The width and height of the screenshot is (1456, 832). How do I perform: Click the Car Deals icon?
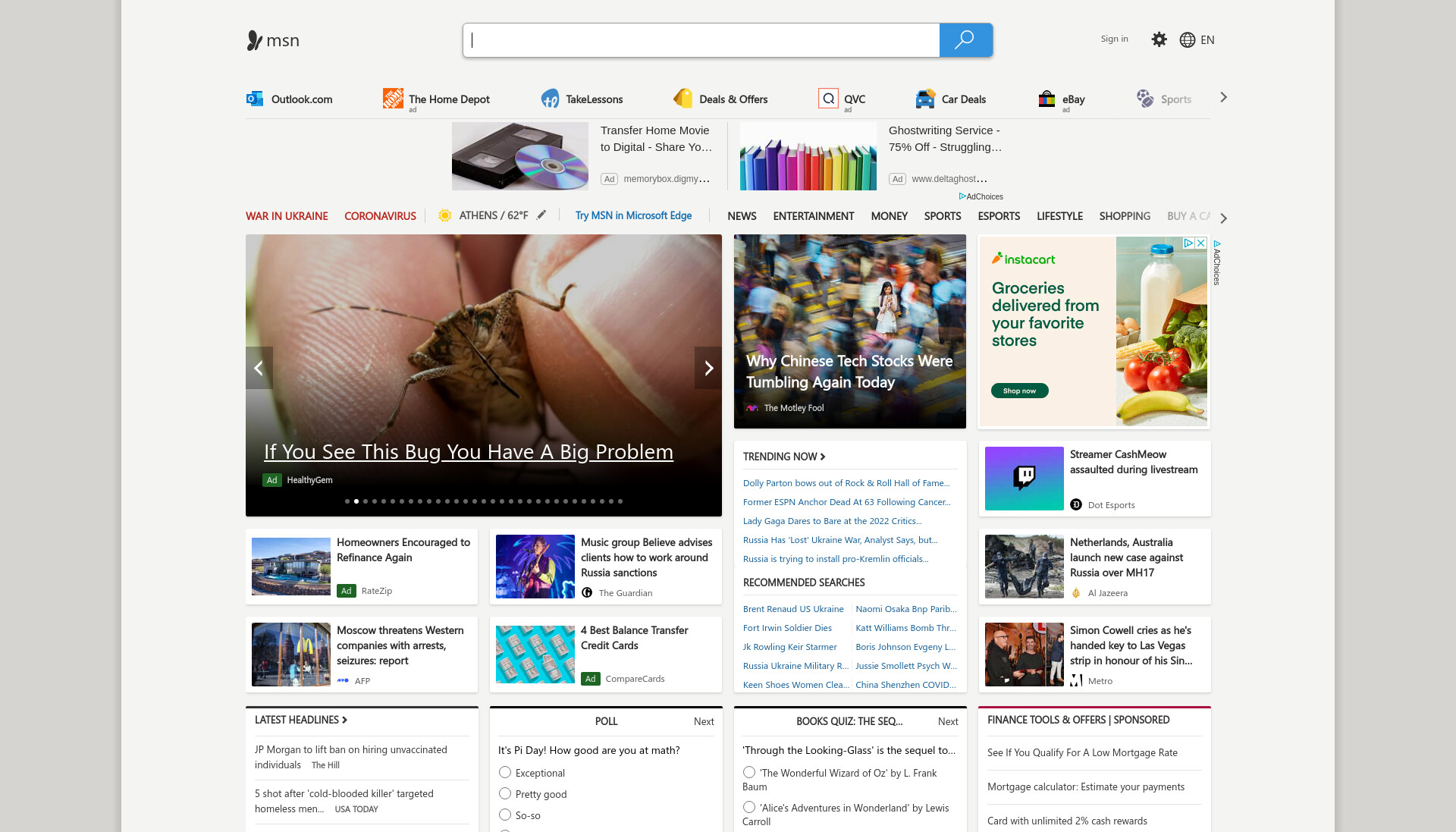925,99
